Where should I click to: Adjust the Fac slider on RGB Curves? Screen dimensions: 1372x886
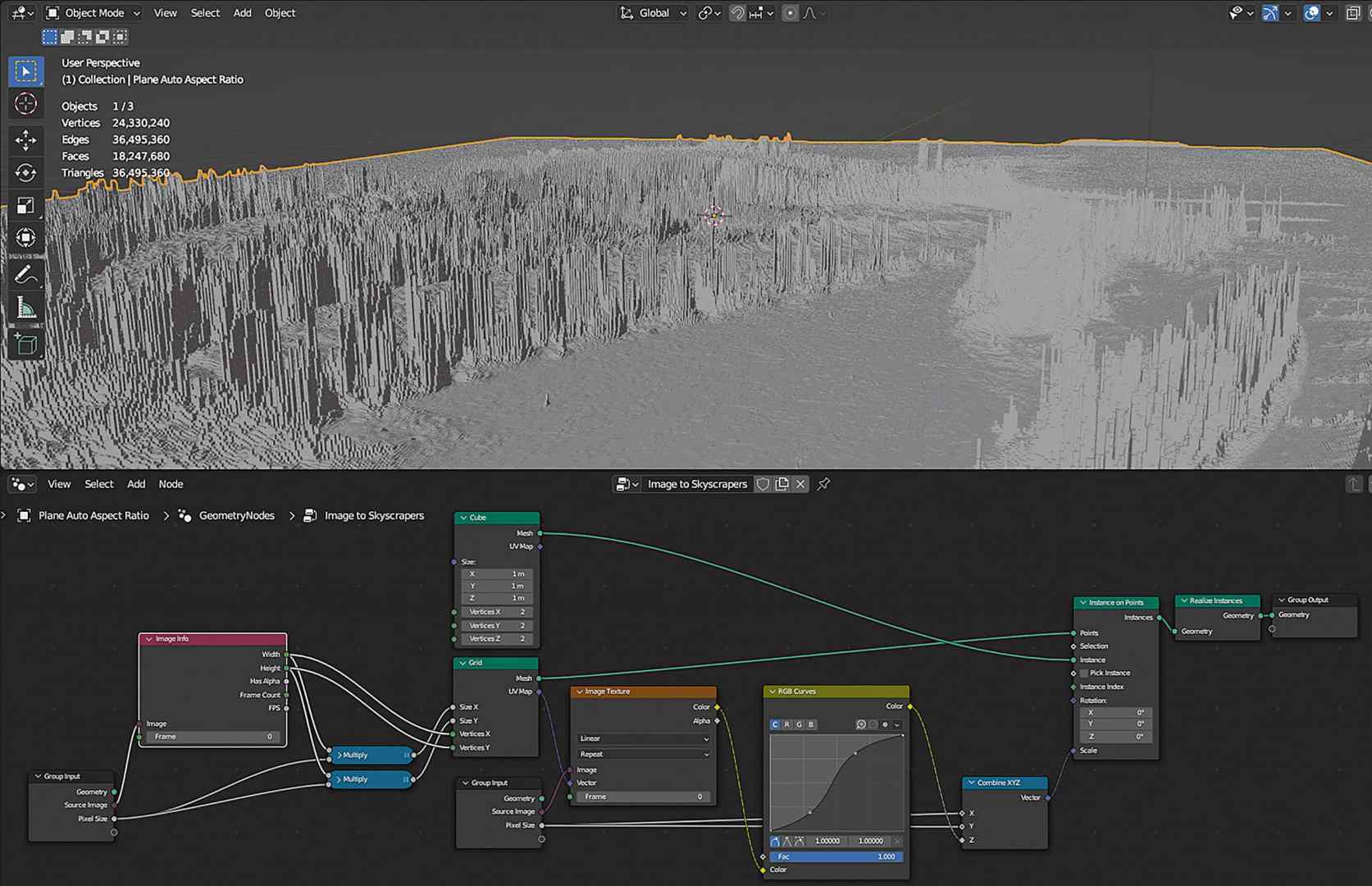835,856
